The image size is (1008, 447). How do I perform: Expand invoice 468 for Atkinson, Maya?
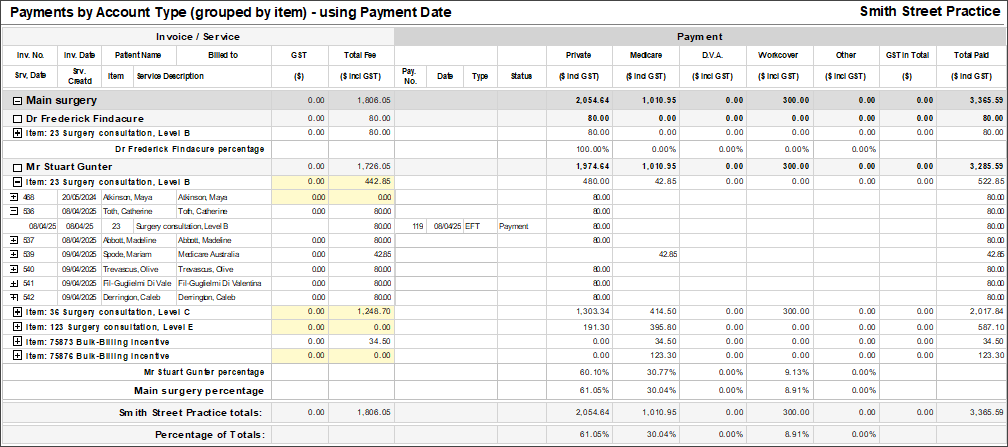[14, 197]
